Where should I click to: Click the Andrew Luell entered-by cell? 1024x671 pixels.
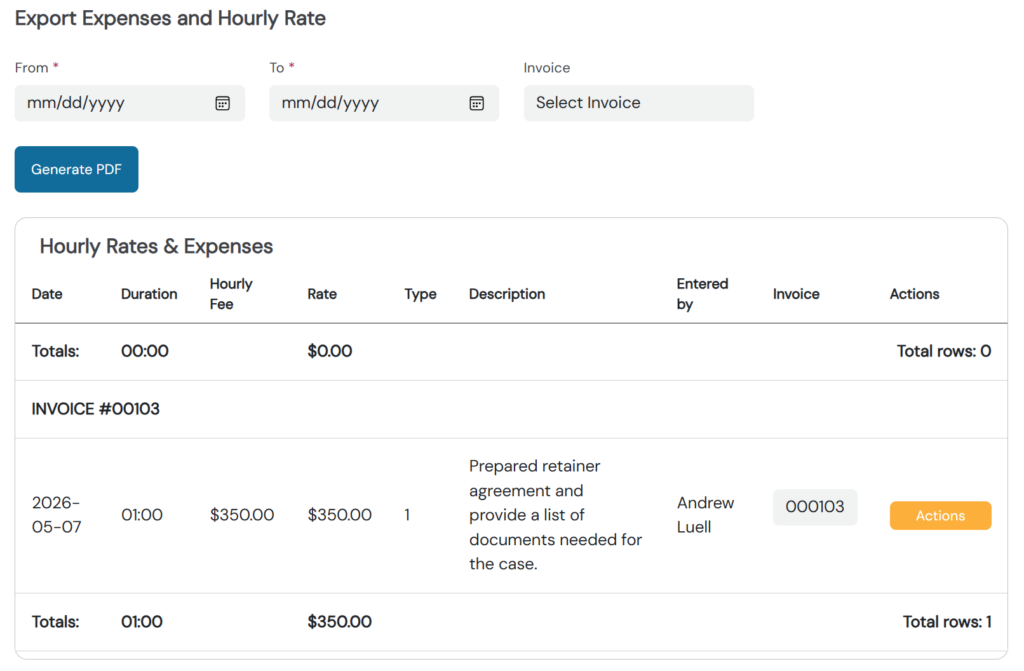(705, 515)
